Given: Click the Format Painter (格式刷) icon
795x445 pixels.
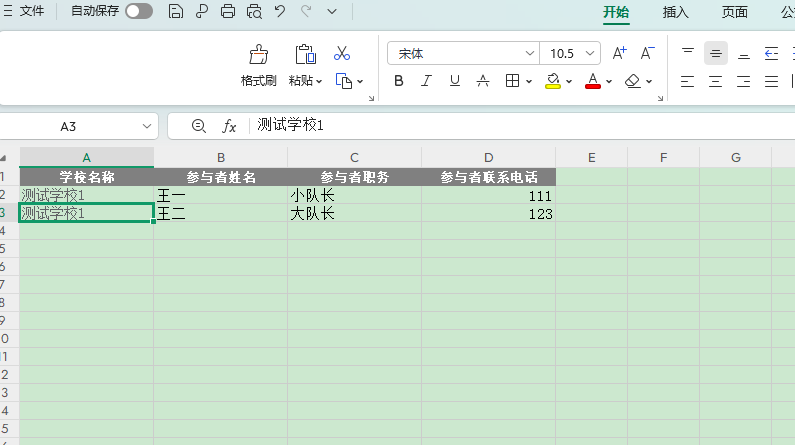Looking at the screenshot, I should [258, 56].
